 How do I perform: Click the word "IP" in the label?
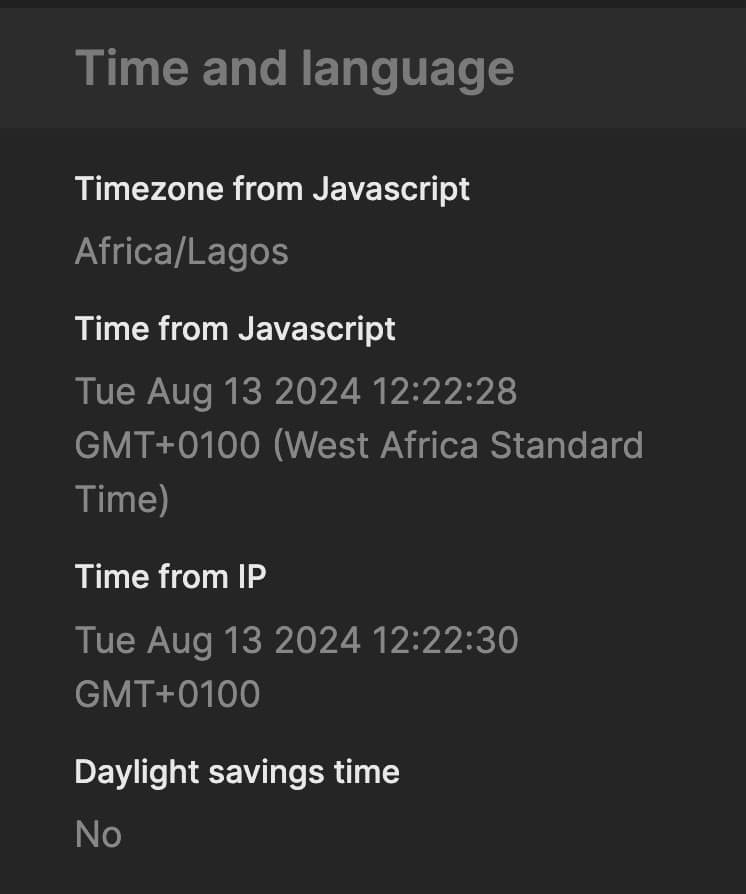tap(252, 576)
